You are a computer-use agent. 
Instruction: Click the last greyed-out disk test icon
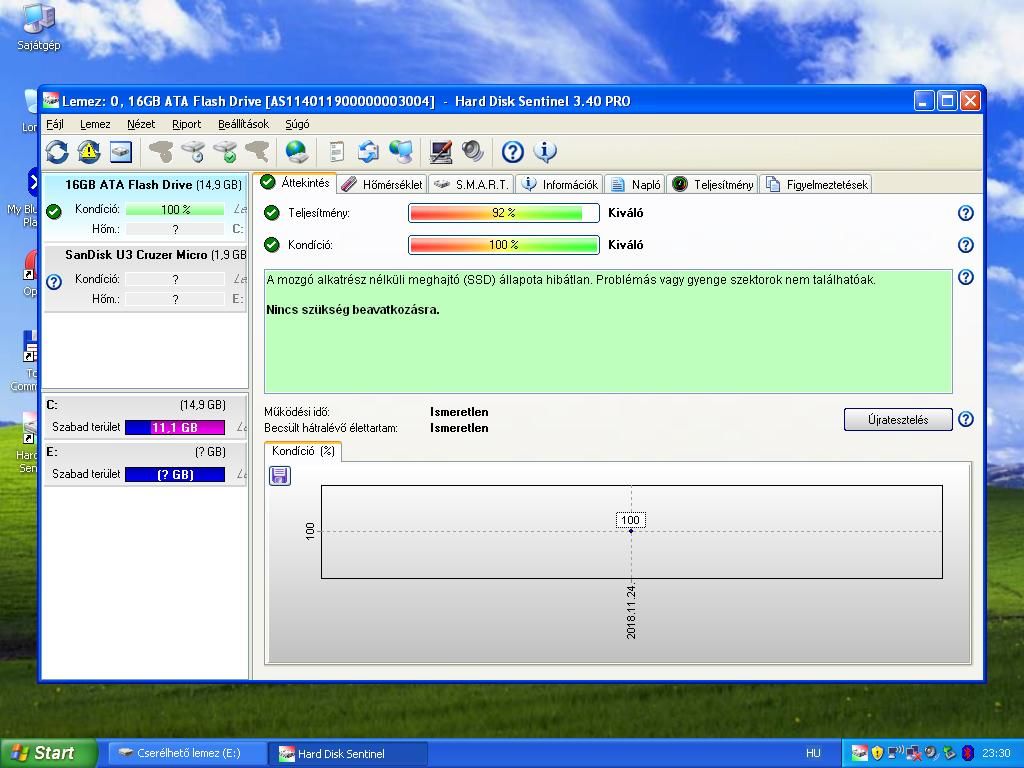[x=257, y=152]
